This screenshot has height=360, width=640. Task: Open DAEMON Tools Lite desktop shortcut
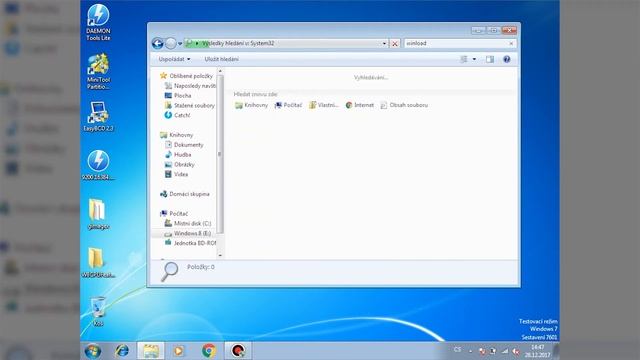(x=98, y=22)
